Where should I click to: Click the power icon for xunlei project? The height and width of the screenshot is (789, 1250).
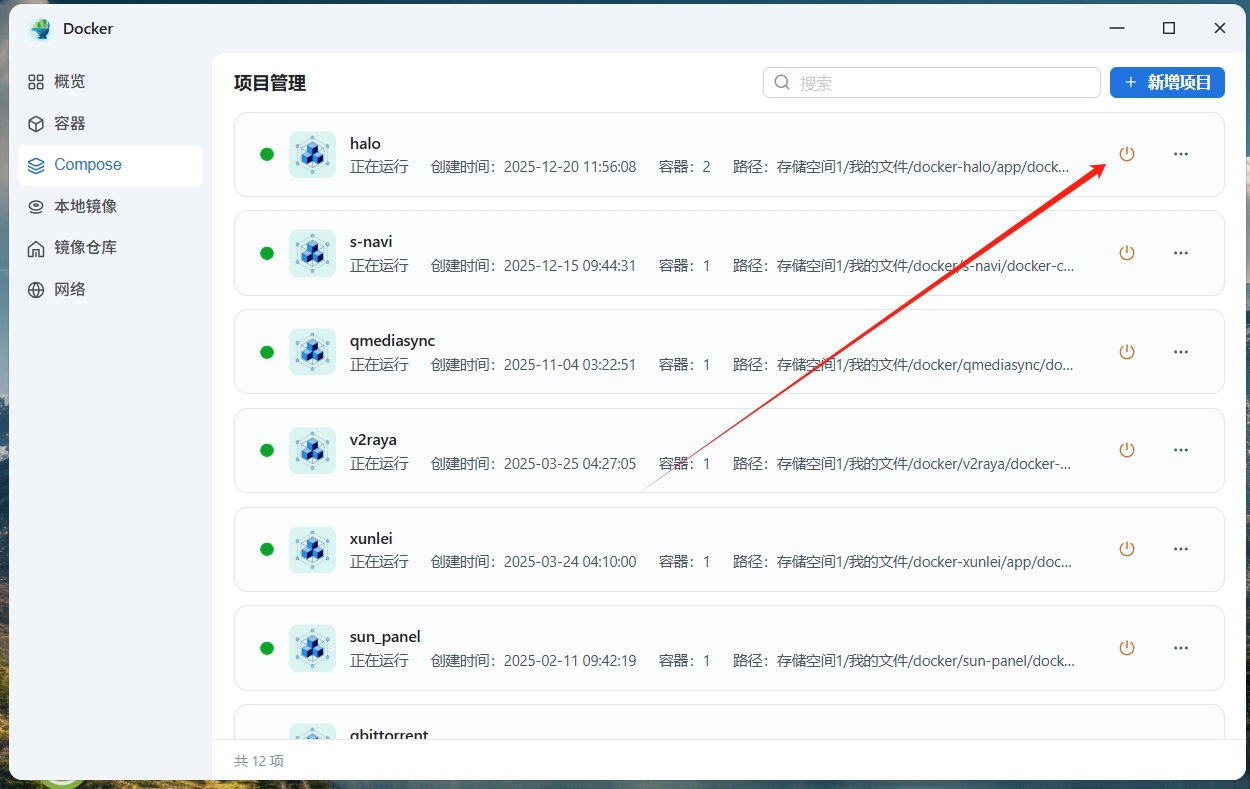point(1127,549)
